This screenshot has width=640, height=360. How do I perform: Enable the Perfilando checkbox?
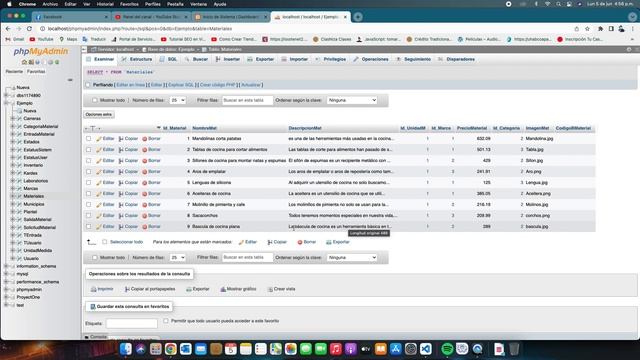point(88,85)
